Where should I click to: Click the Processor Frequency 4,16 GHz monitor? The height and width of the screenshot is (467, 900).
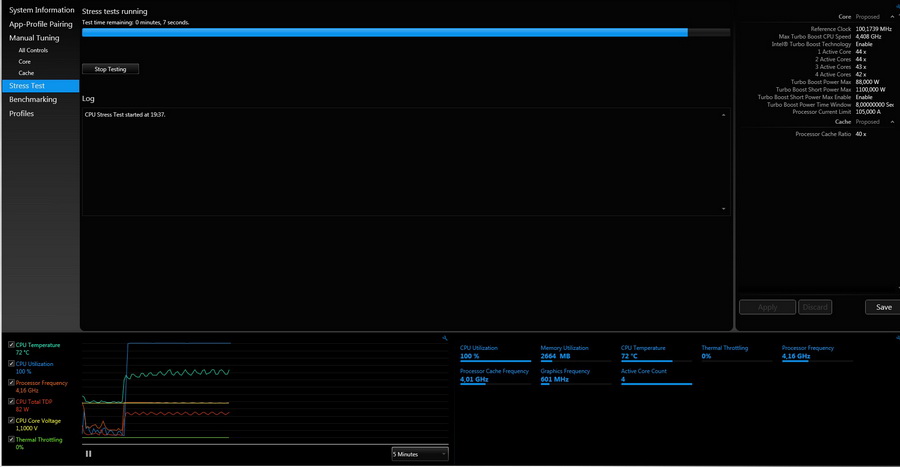tap(817, 353)
